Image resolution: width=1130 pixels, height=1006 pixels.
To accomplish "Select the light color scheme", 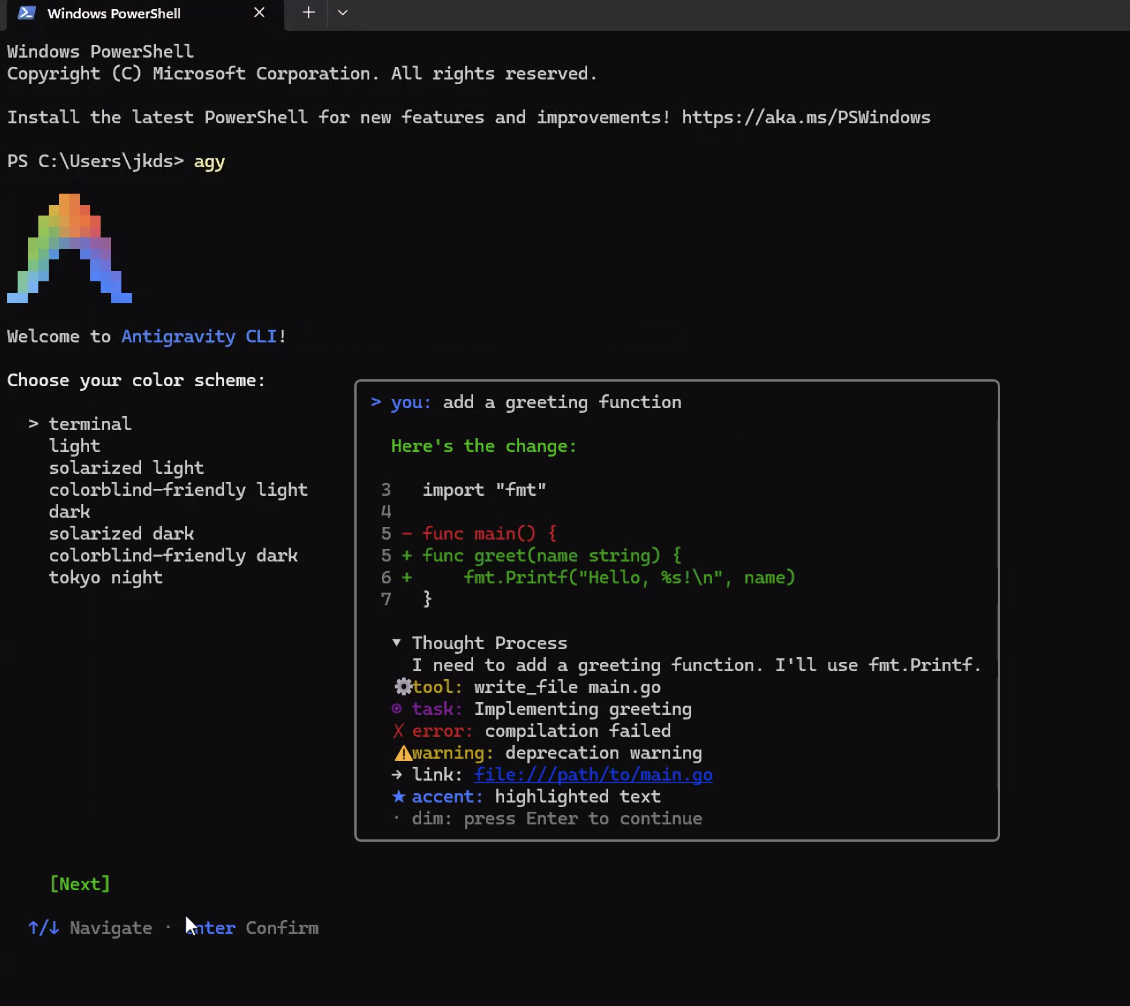I will click(x=75, y=446).
